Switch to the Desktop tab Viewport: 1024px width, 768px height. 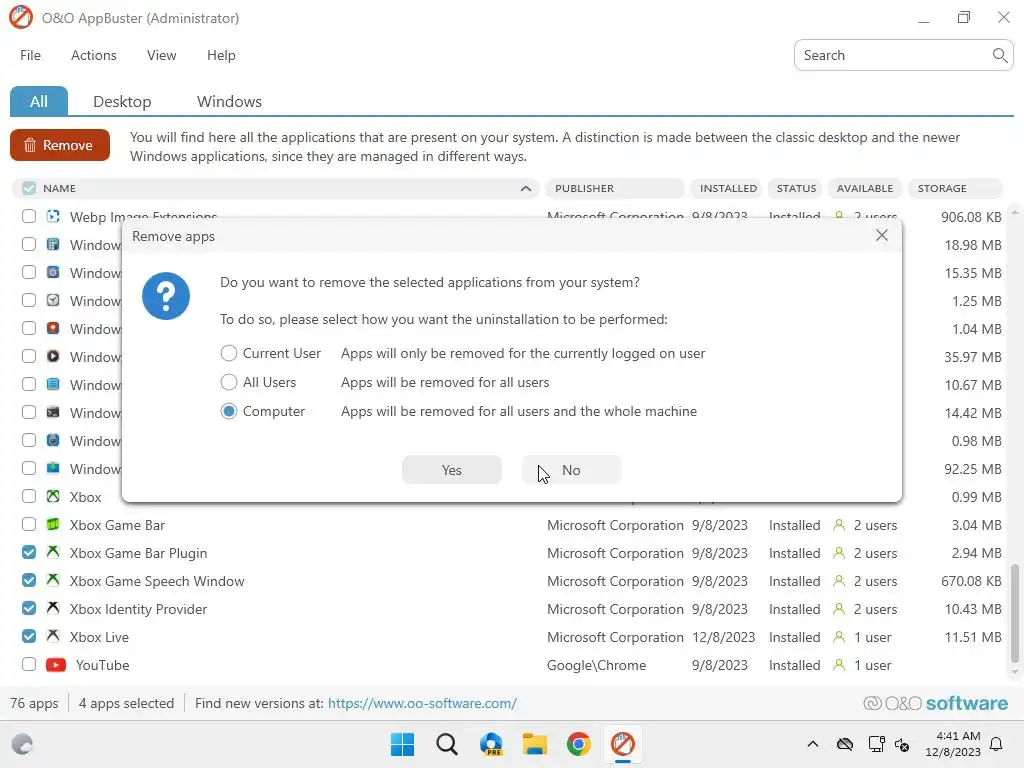(122, 101)
